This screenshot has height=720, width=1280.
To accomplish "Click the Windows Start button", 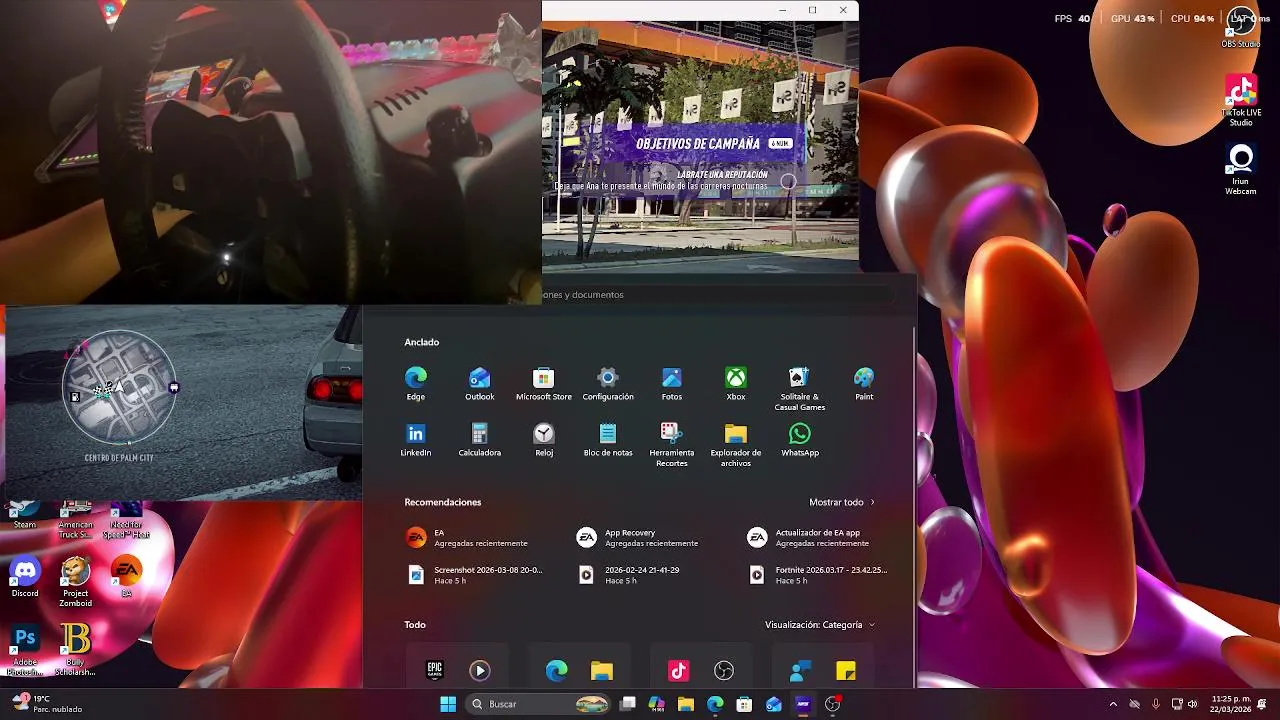I will (448, 704).
